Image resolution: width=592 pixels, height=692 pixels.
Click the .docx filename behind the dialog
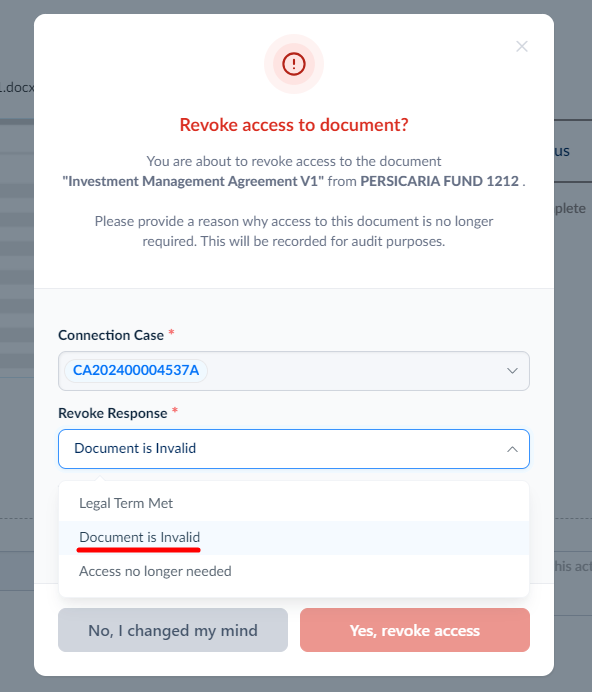[x=17, y=87]
